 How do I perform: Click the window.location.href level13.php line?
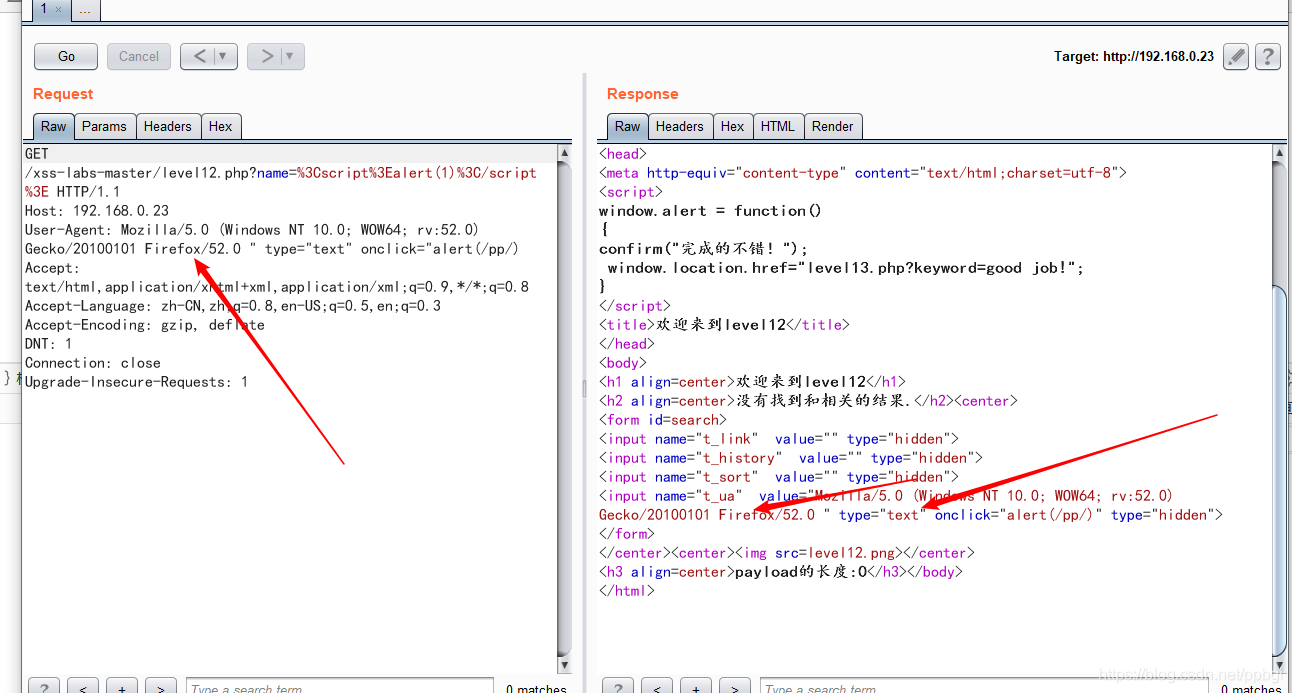[846, 268]
